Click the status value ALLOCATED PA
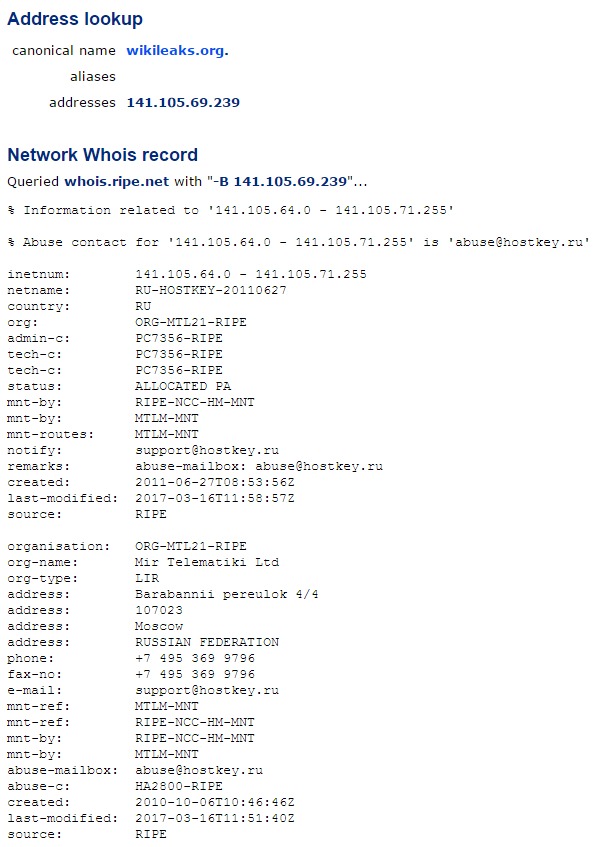The width and height of the screenshot is (608, 847). pyautogui.click(x=183, y=387)
